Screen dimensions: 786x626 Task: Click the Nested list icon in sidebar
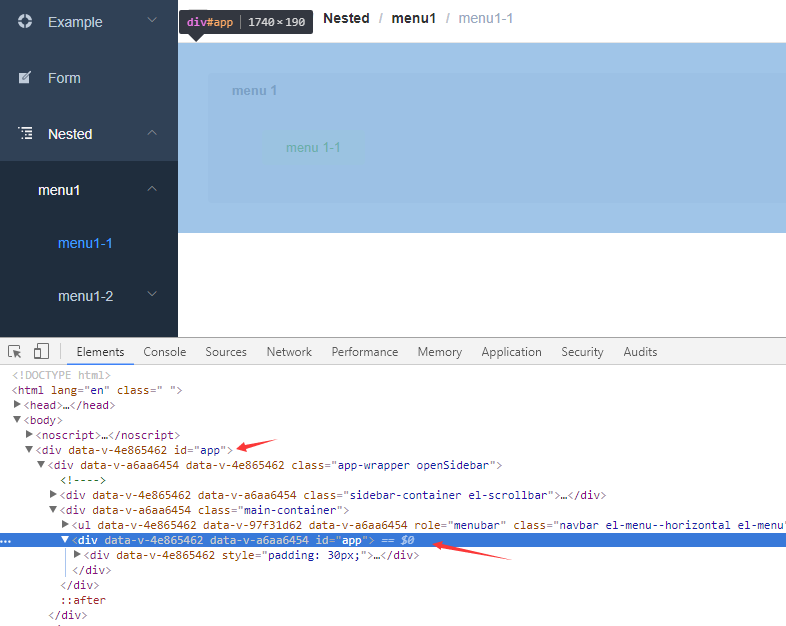point(25,133)
